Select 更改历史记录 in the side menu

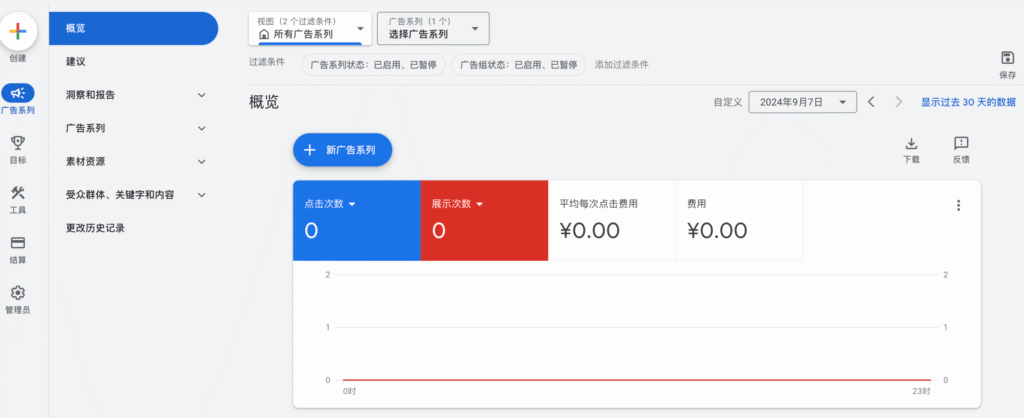tap(95, 227)
